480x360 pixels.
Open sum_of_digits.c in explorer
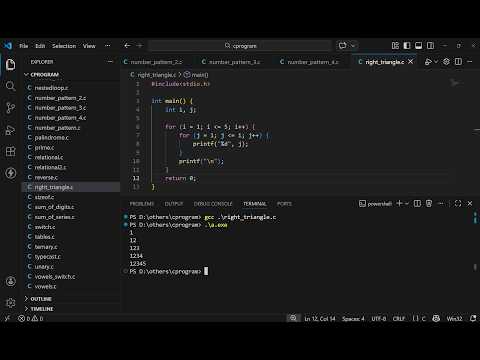(x=54, y=207)
